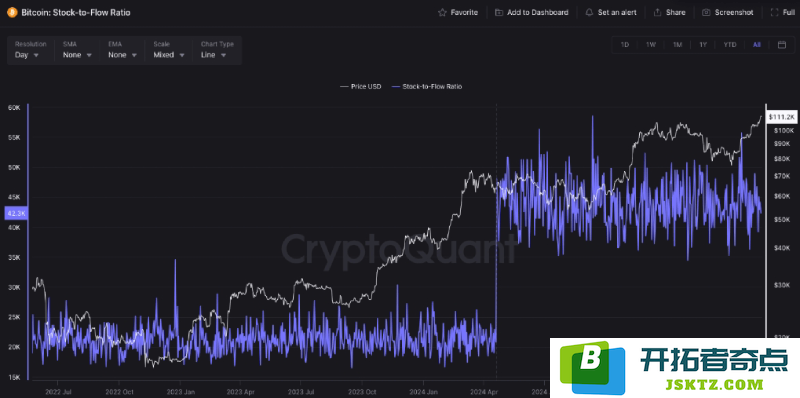Select the 1M time range
800x398 pixels.
[x=677, y=45]
